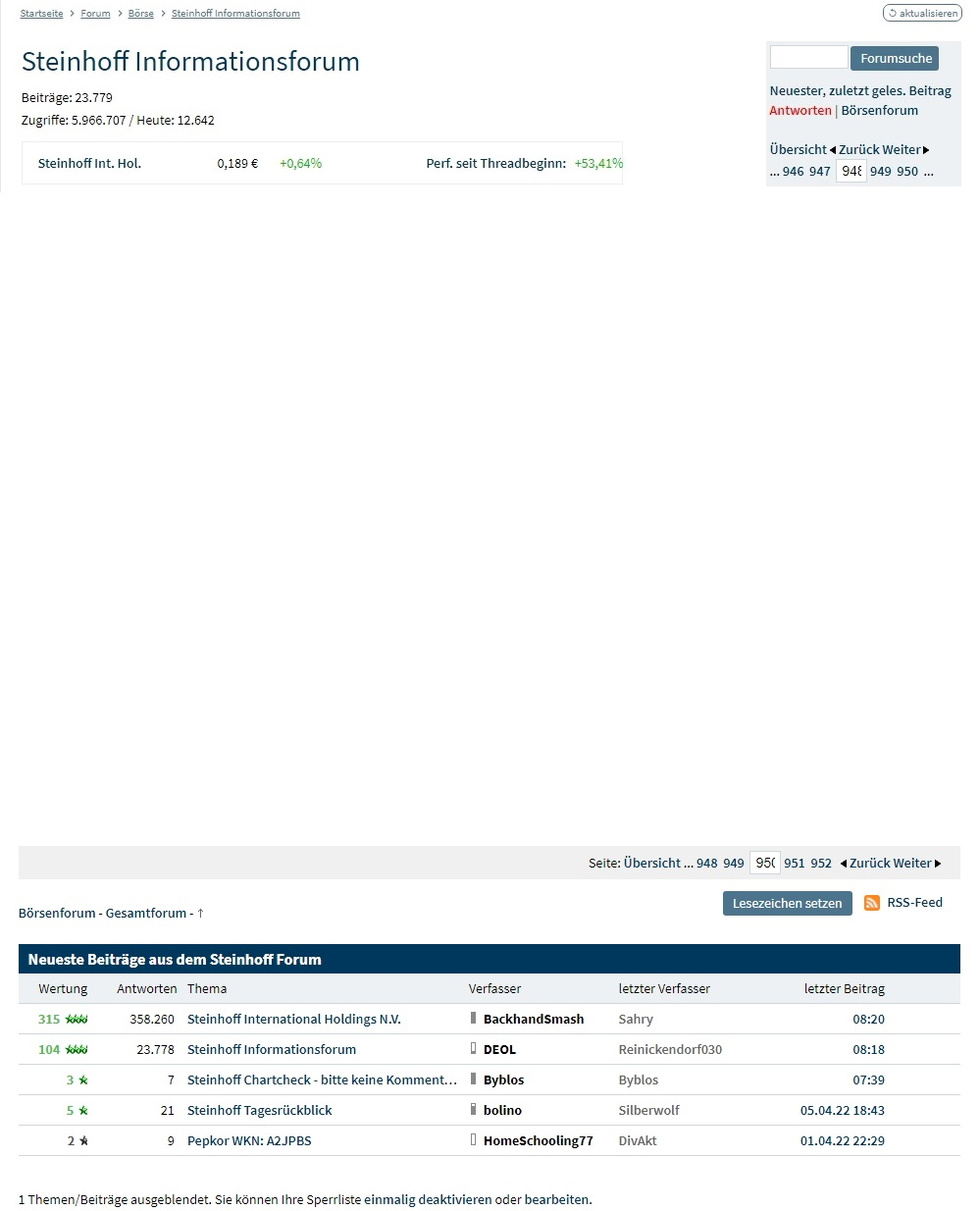Click the status icon beside BackhandSmash

(x=473, y=1019)
